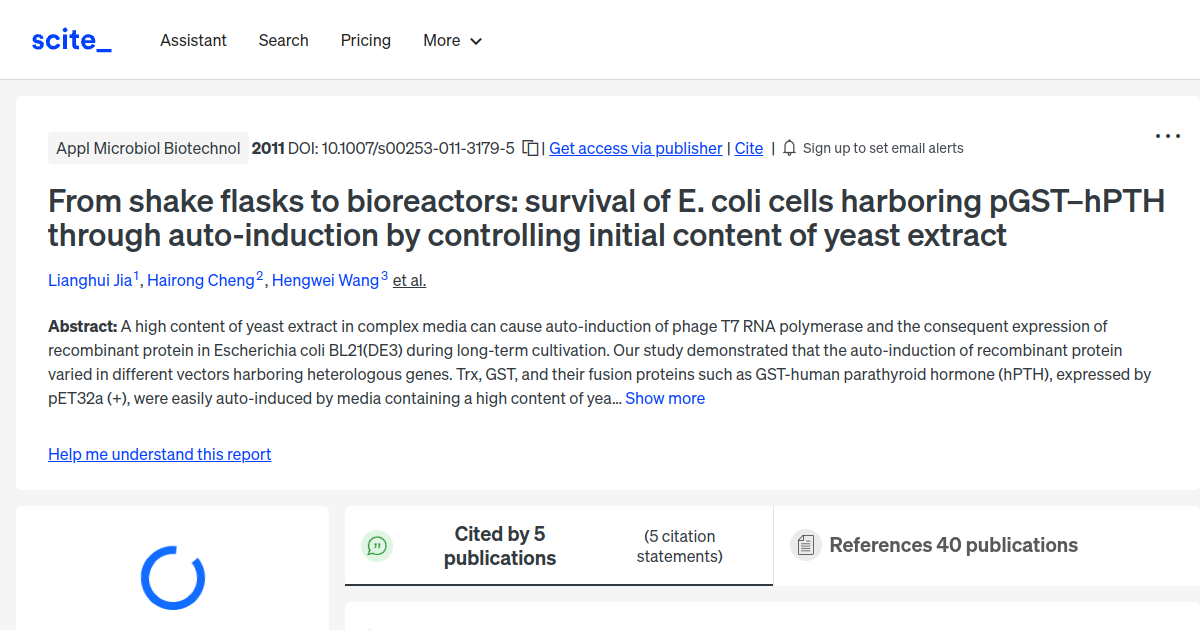Open the Search page
The height and width of the screenshot is (630, 1200).
(x=283, y=40)
